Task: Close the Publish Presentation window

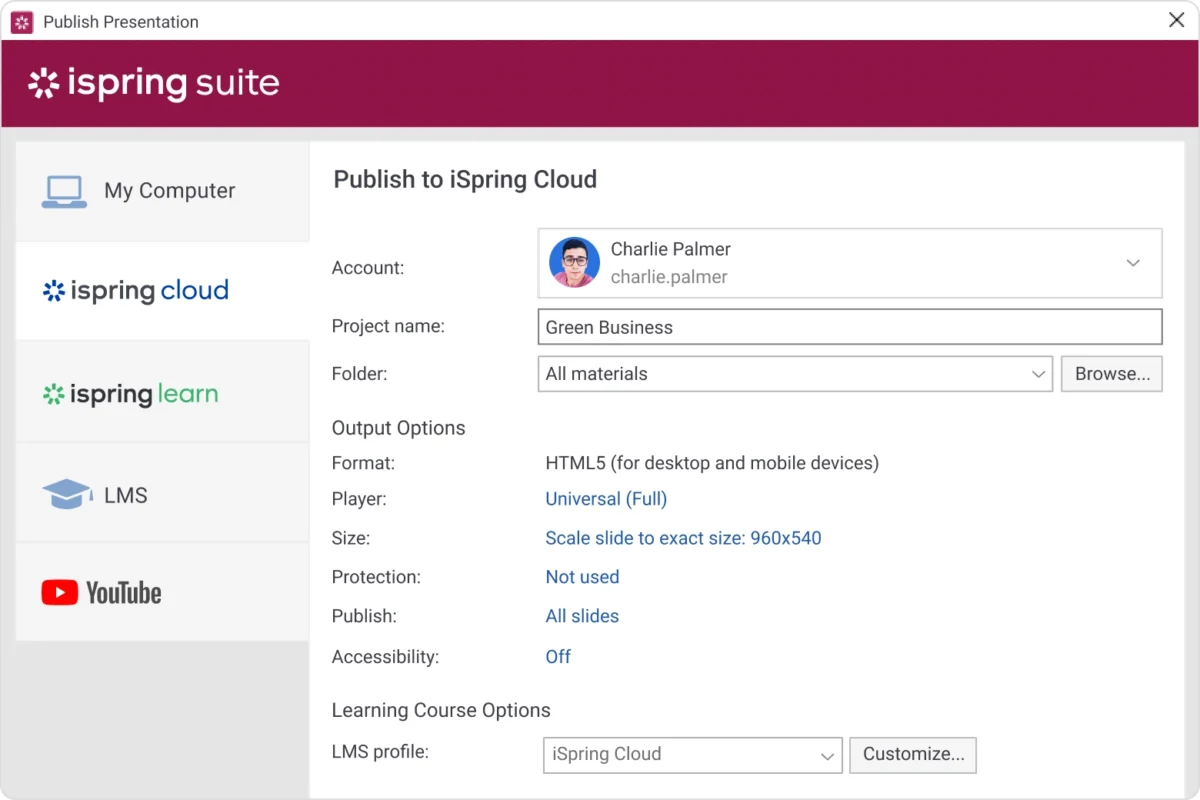Action: [1177, 21]
